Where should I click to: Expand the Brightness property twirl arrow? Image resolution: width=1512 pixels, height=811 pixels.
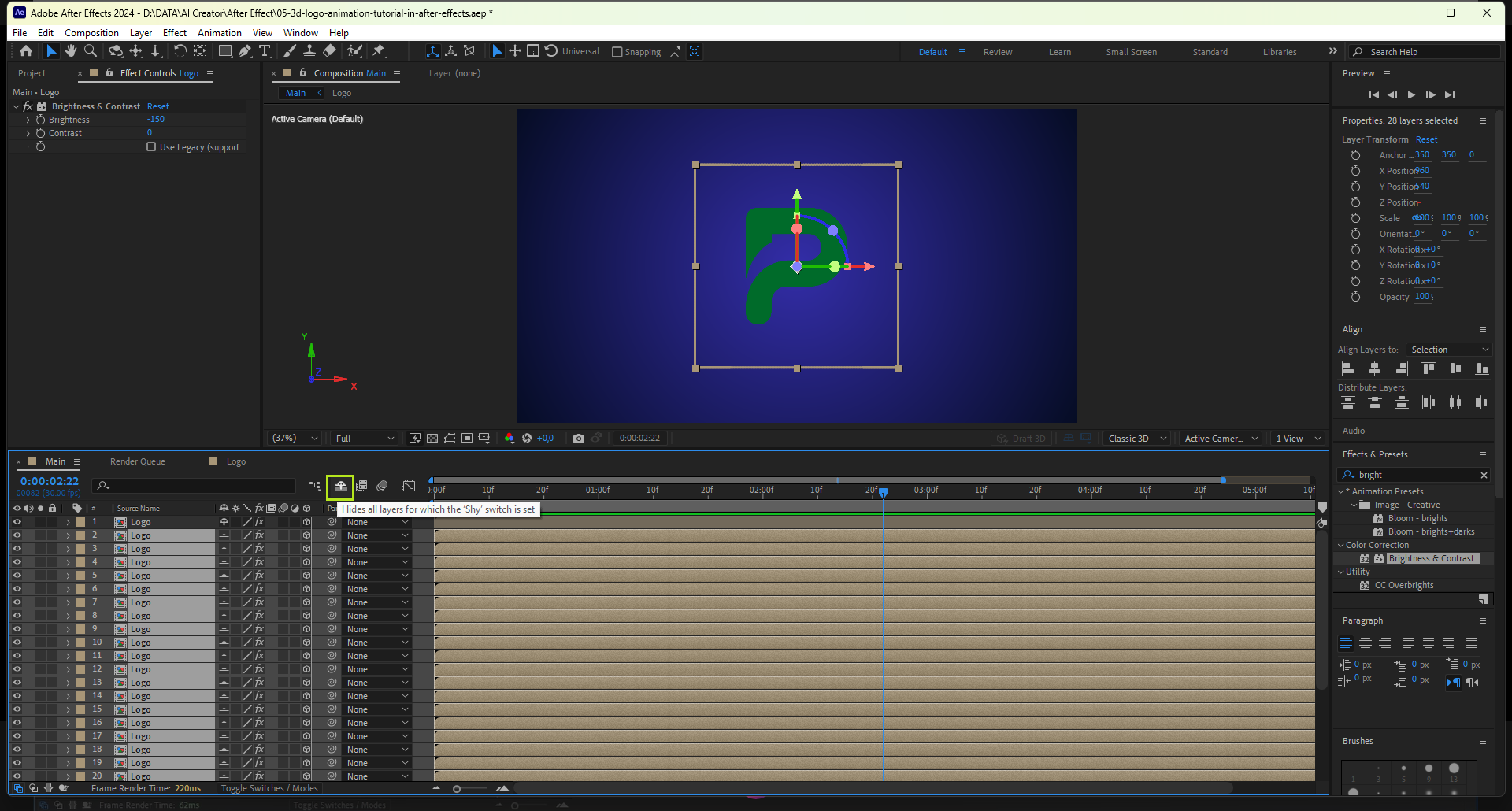pos(28,120)
